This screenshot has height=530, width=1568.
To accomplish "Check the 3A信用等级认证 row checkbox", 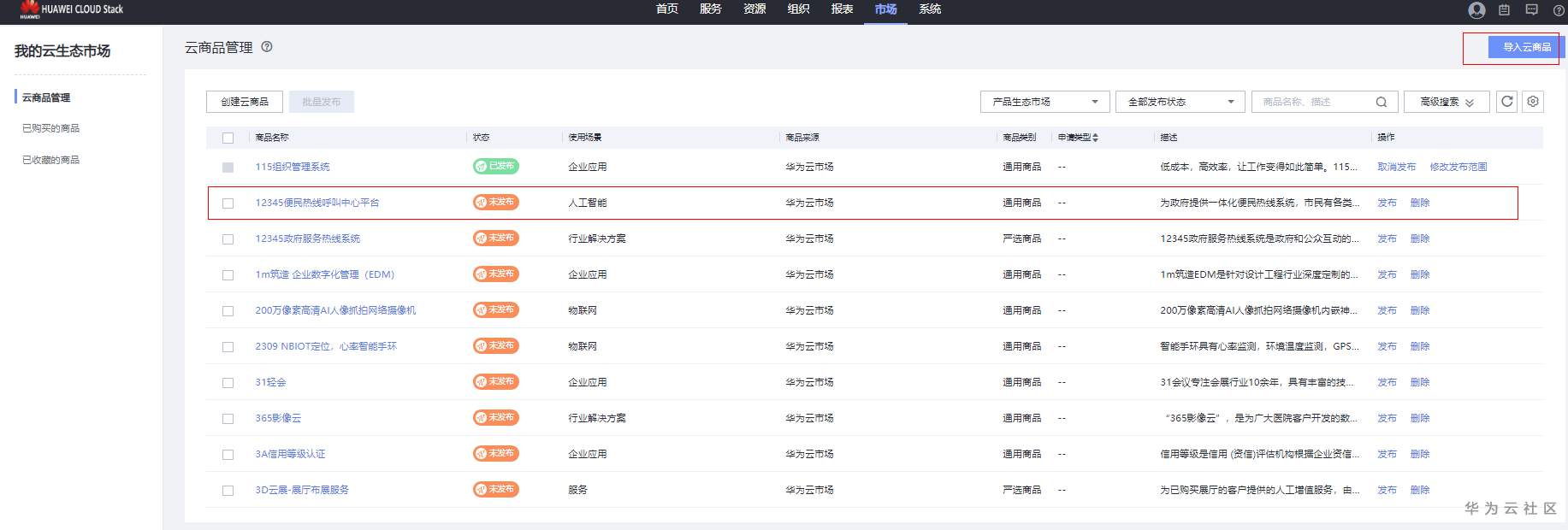I will [x=228, y=455].
